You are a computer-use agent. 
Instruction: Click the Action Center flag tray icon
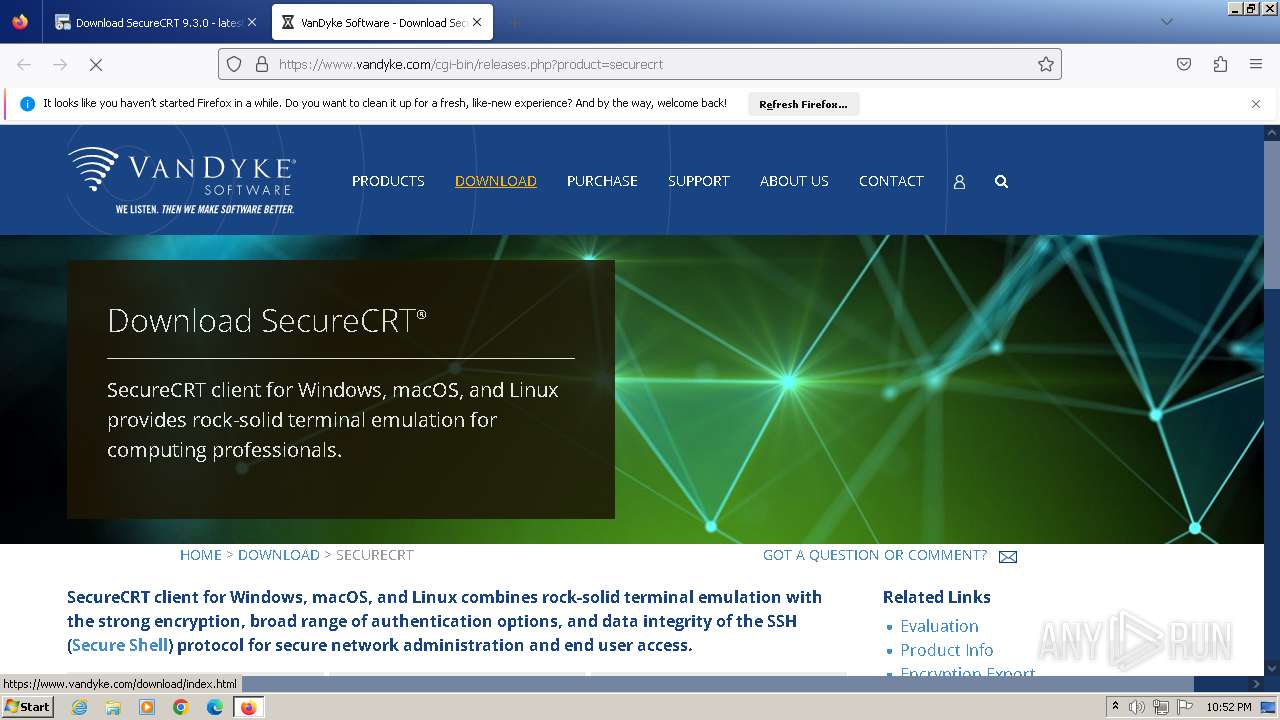pos(1185,707)
